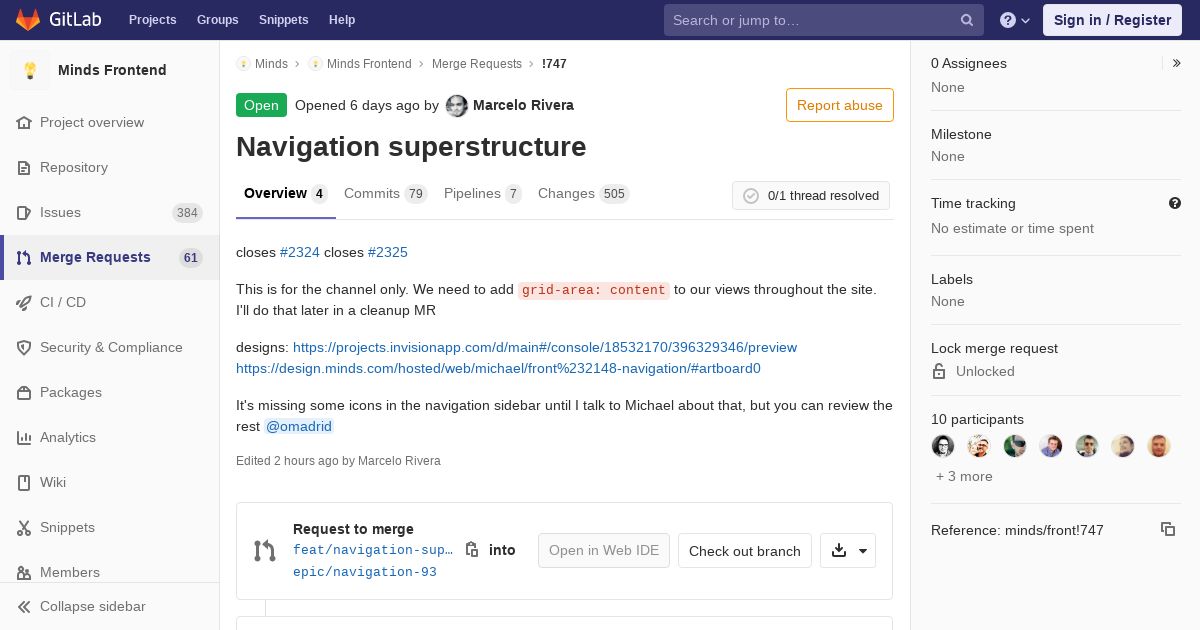Click the Project overview home icon
This screenshot has height=630, width=1200.
(x=24, y=122)
